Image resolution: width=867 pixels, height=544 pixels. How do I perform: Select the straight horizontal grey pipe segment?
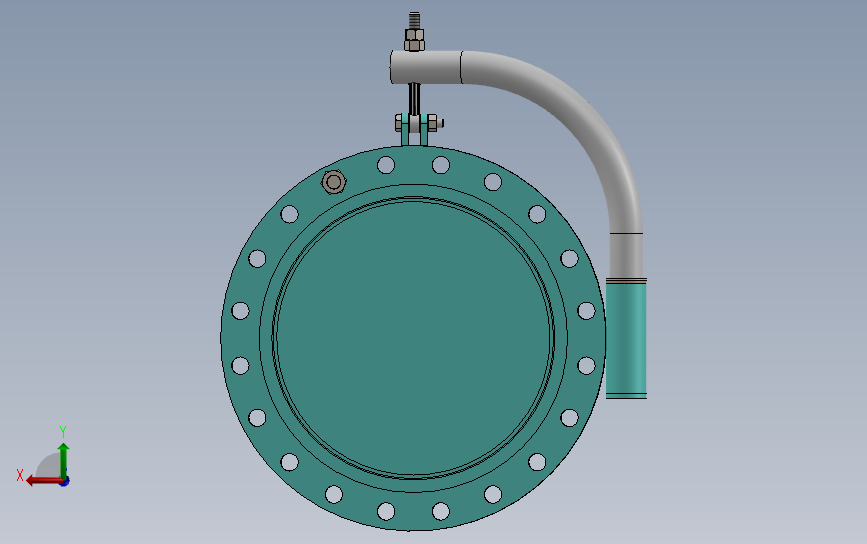426,67
